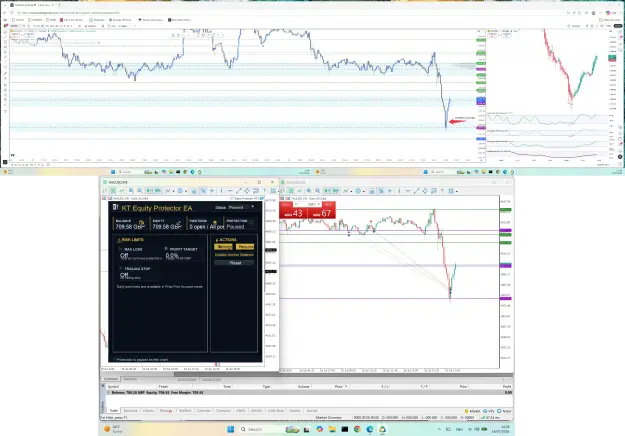Viewport: 625px width, 436px height.
Task: Open timeframe periods dropdown in left MetaTrader toolbar
Action: 186,191
